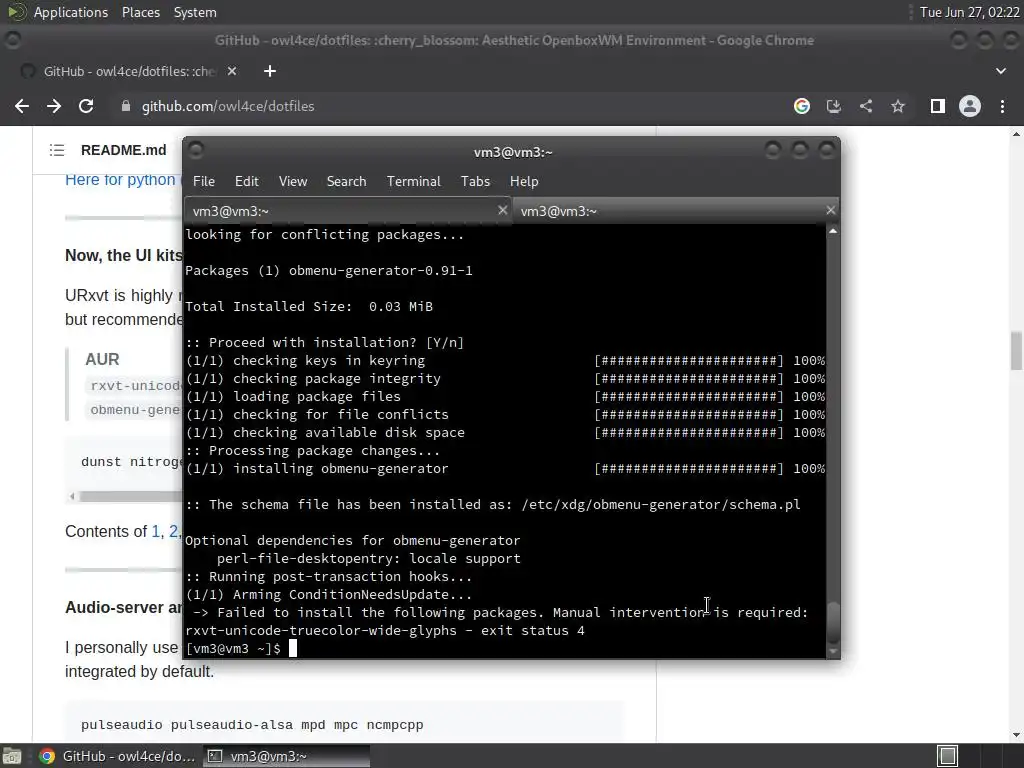This screenshot has height=768, width=1024.
Task: Click the terminal icon in taskbar
Action: pos(214,756)
